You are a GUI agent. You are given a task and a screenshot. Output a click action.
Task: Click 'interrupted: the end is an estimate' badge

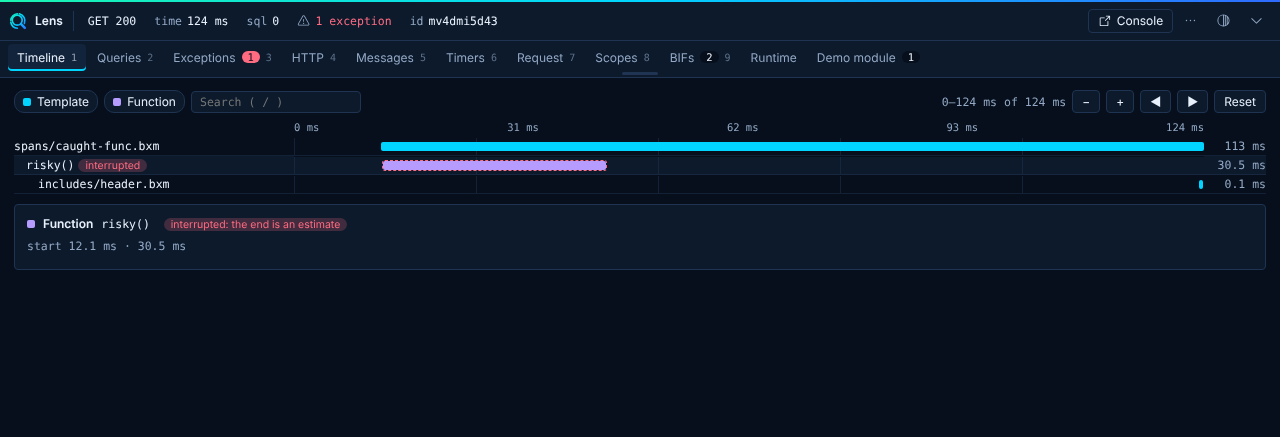click(x=255, y=224)
